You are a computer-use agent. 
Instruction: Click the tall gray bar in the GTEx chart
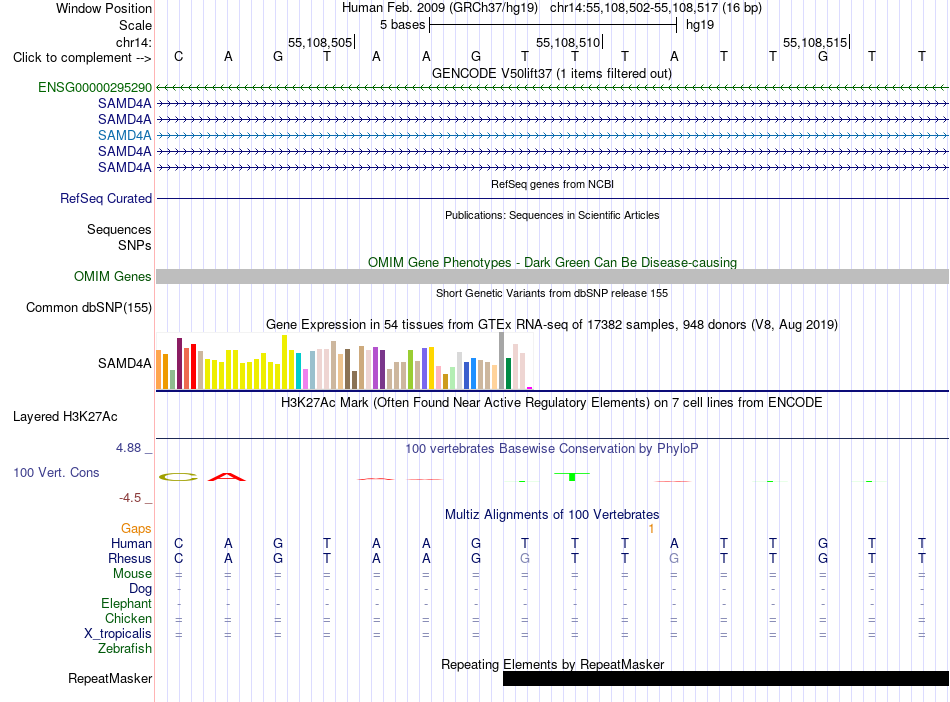[502, 360]
